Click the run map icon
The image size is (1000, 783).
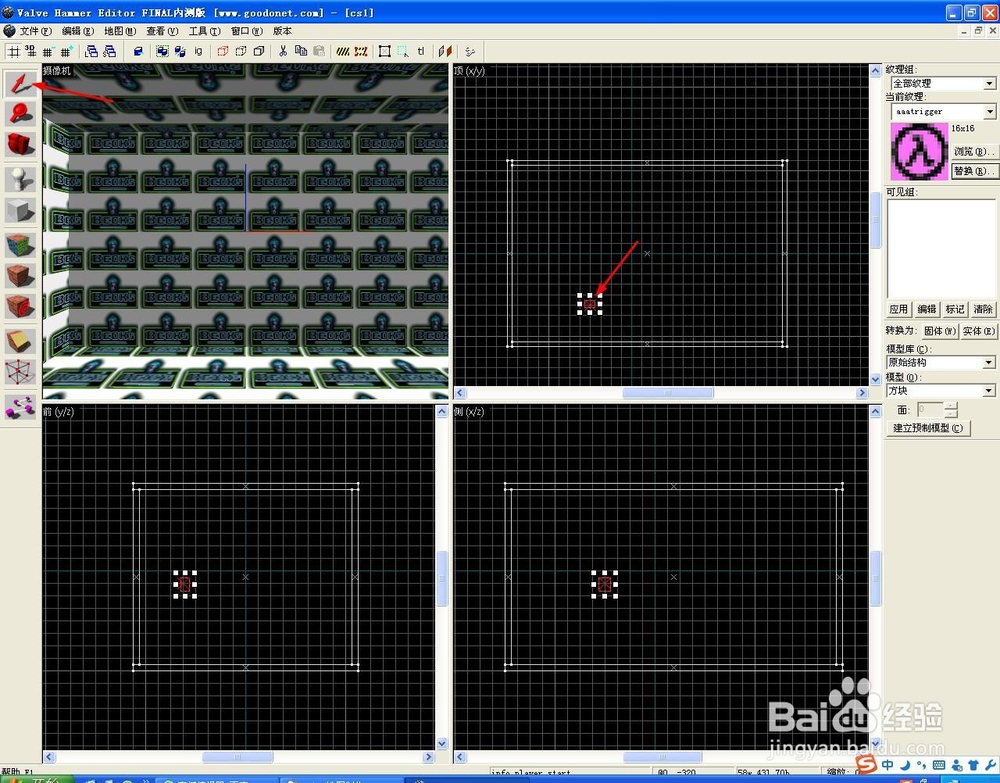470,52
